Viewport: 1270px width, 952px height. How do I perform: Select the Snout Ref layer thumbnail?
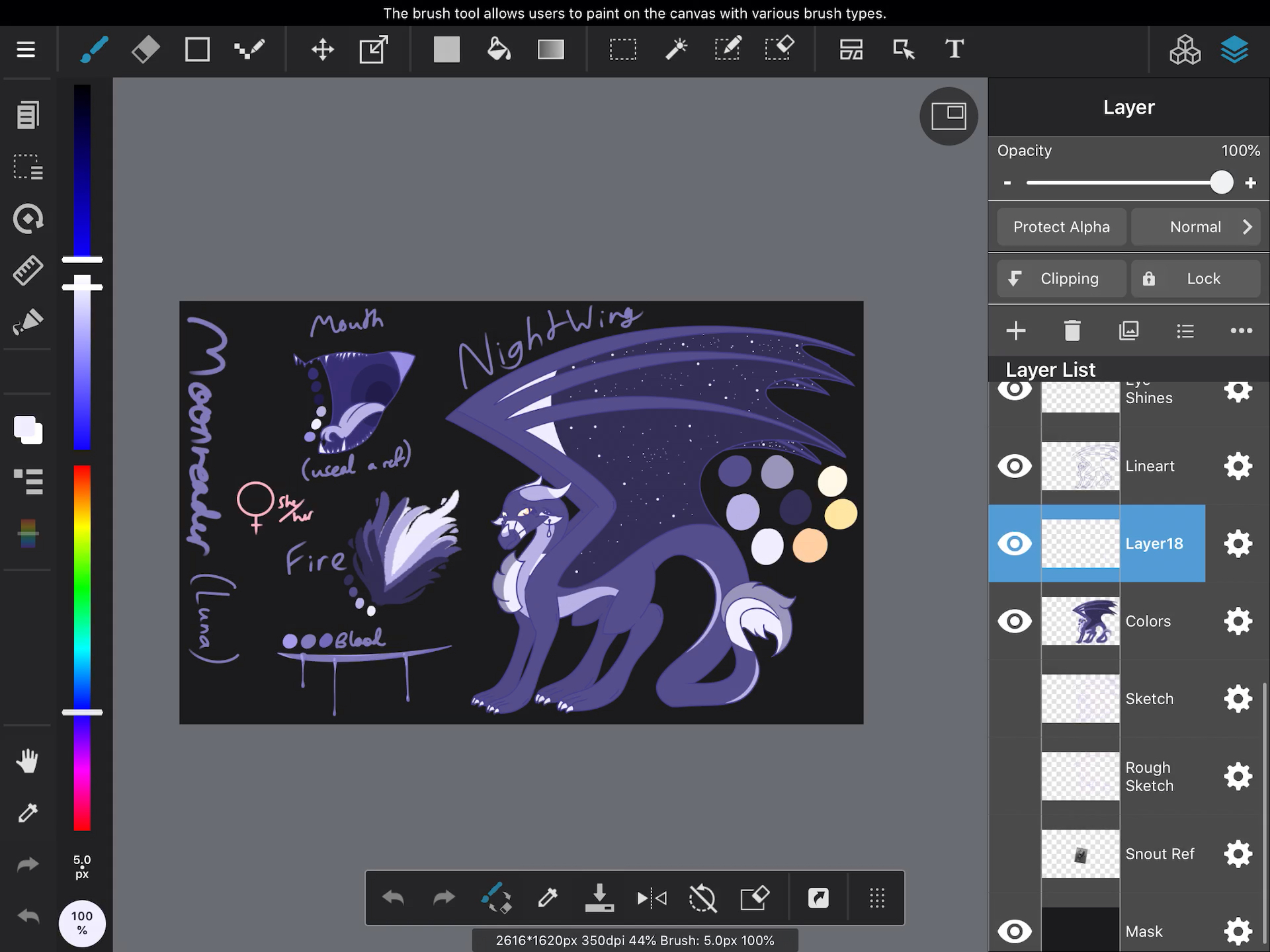pos(1080,854)
